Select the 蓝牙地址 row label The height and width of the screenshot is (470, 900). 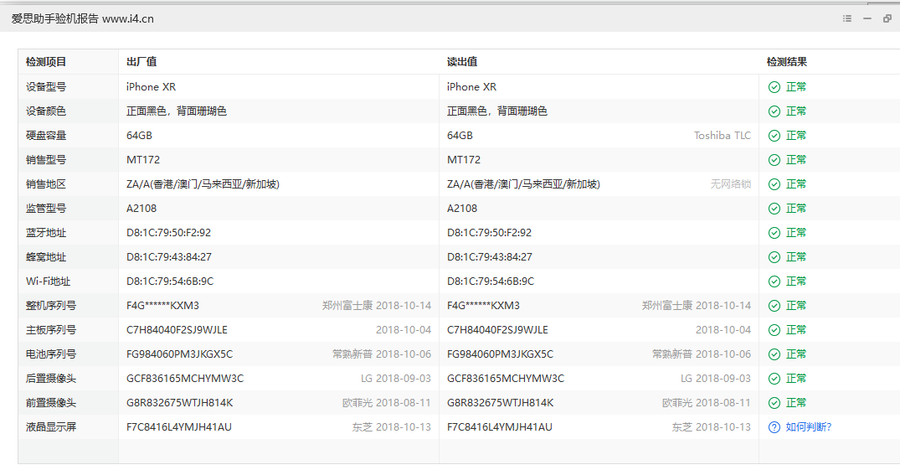pos(46,232)
